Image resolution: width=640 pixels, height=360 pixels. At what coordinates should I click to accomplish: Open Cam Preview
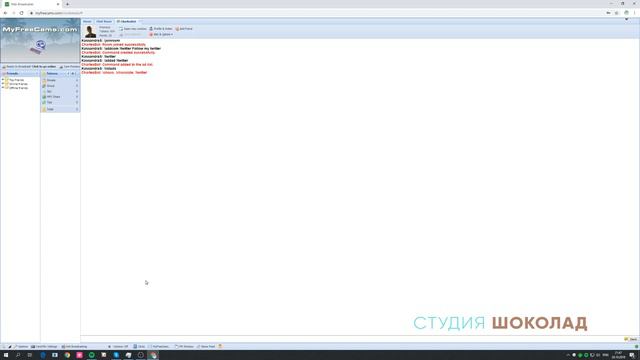(x=70, y=67)
